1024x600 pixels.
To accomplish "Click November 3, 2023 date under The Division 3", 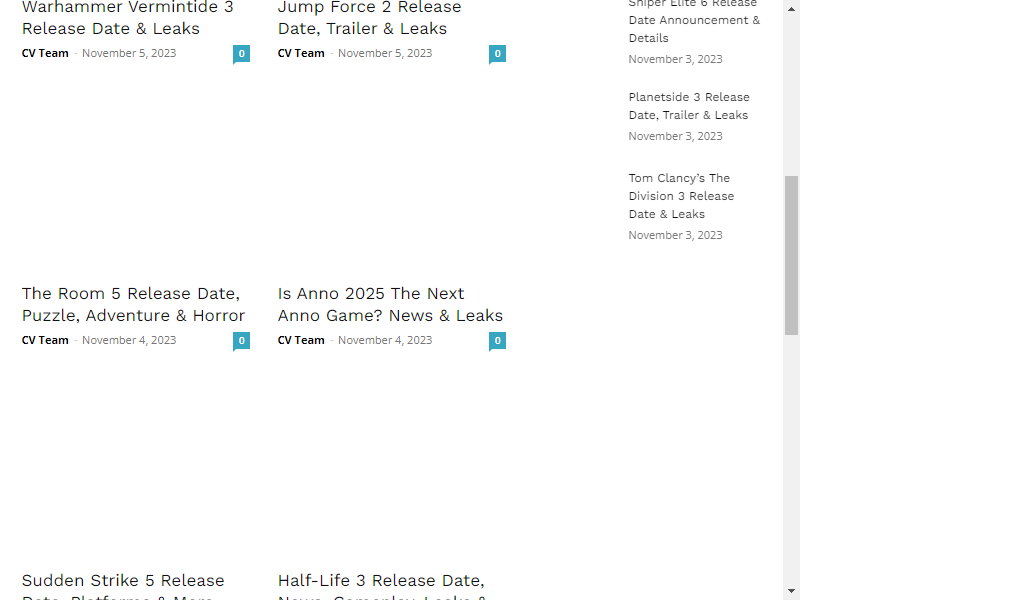I will pos(676,235).
